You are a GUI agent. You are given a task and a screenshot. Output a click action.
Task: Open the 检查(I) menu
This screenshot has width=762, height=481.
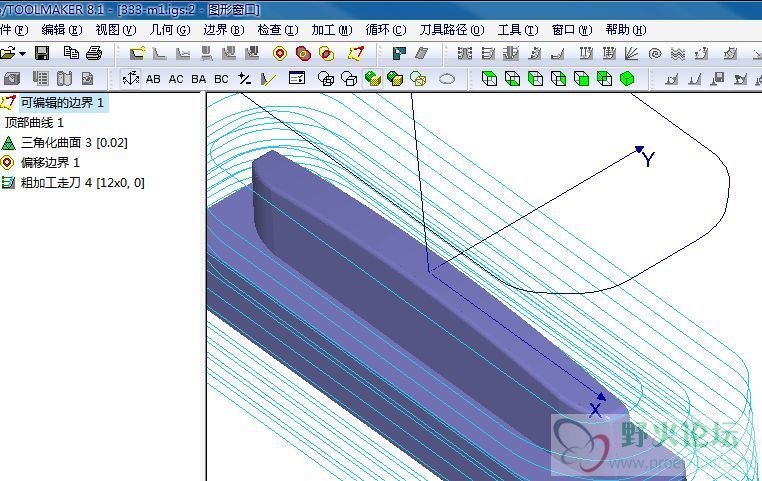click(278, 30)
